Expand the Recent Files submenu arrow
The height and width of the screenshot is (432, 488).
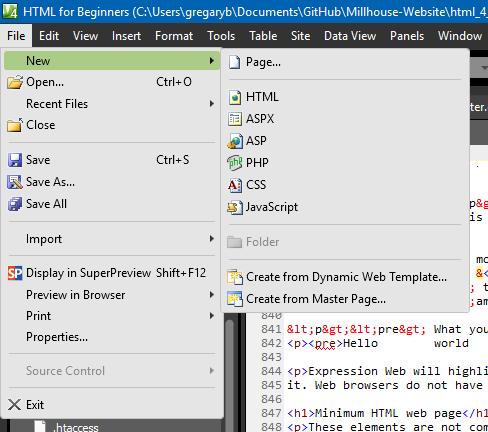point(212,104)
